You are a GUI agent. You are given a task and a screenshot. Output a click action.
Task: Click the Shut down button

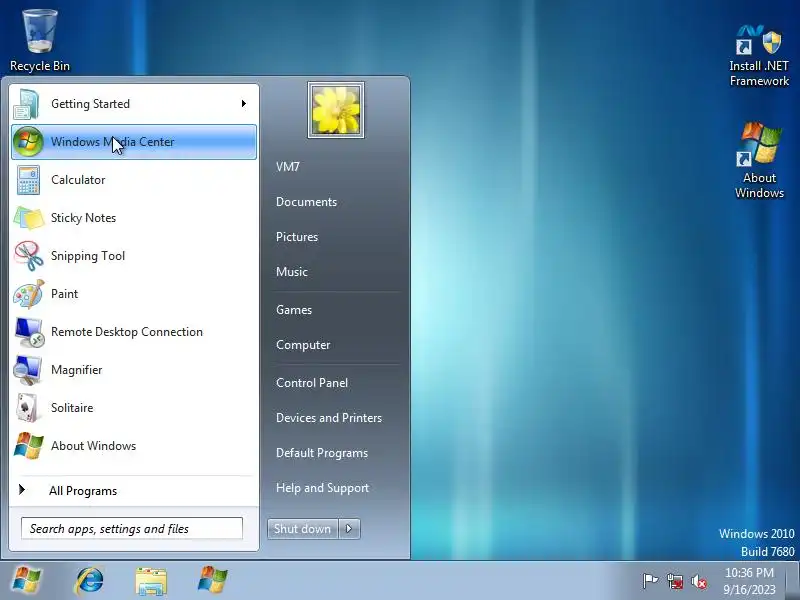tap(303, 529)
